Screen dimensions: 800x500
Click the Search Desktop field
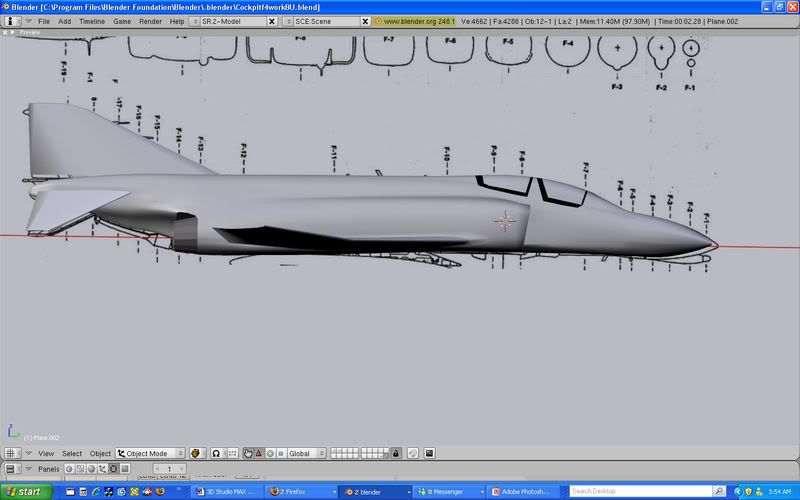coord(640,491)
